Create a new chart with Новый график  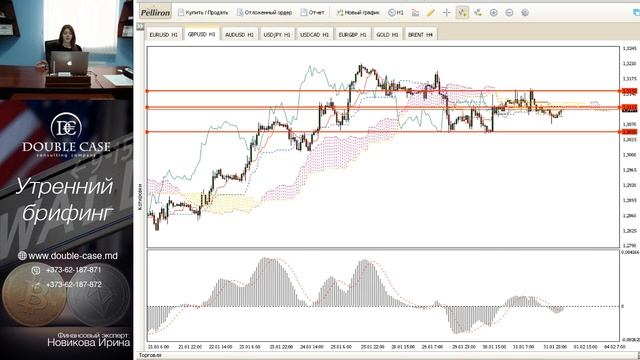[x=358, y=13]
